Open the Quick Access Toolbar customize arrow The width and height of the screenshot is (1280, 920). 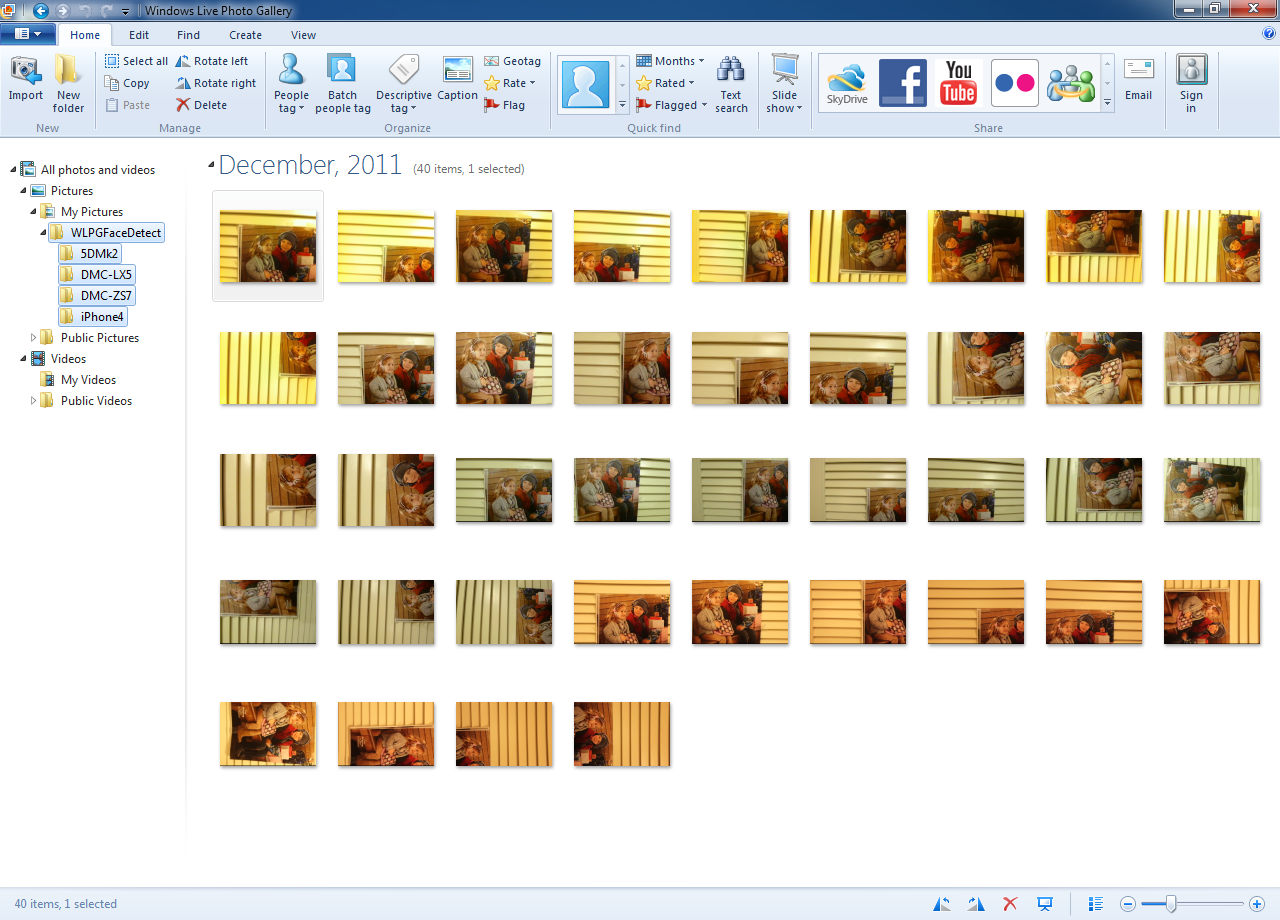(x=126, y=11)
